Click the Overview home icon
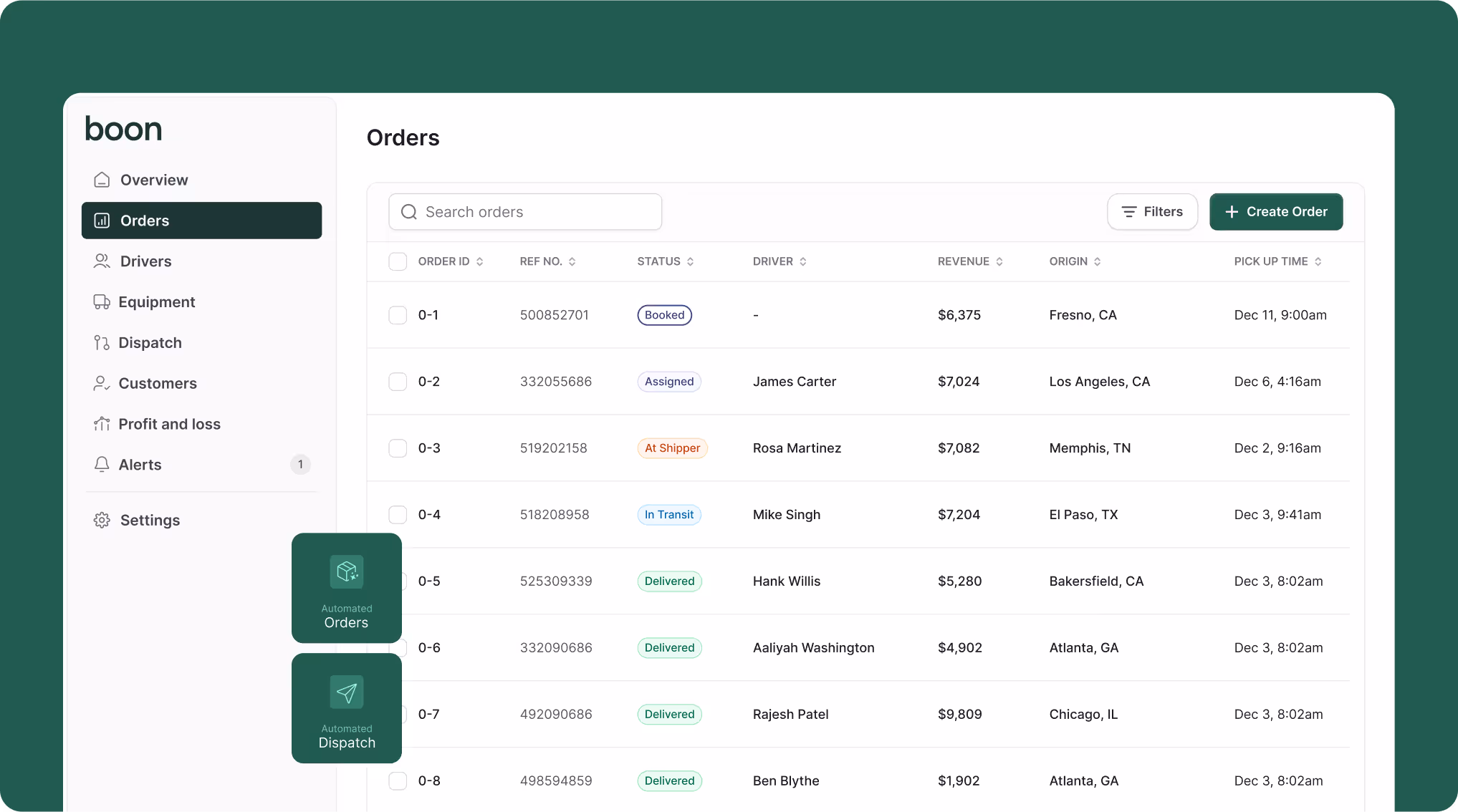Image resolution: width=1458 pixels, height=812 pixels. 102,180
